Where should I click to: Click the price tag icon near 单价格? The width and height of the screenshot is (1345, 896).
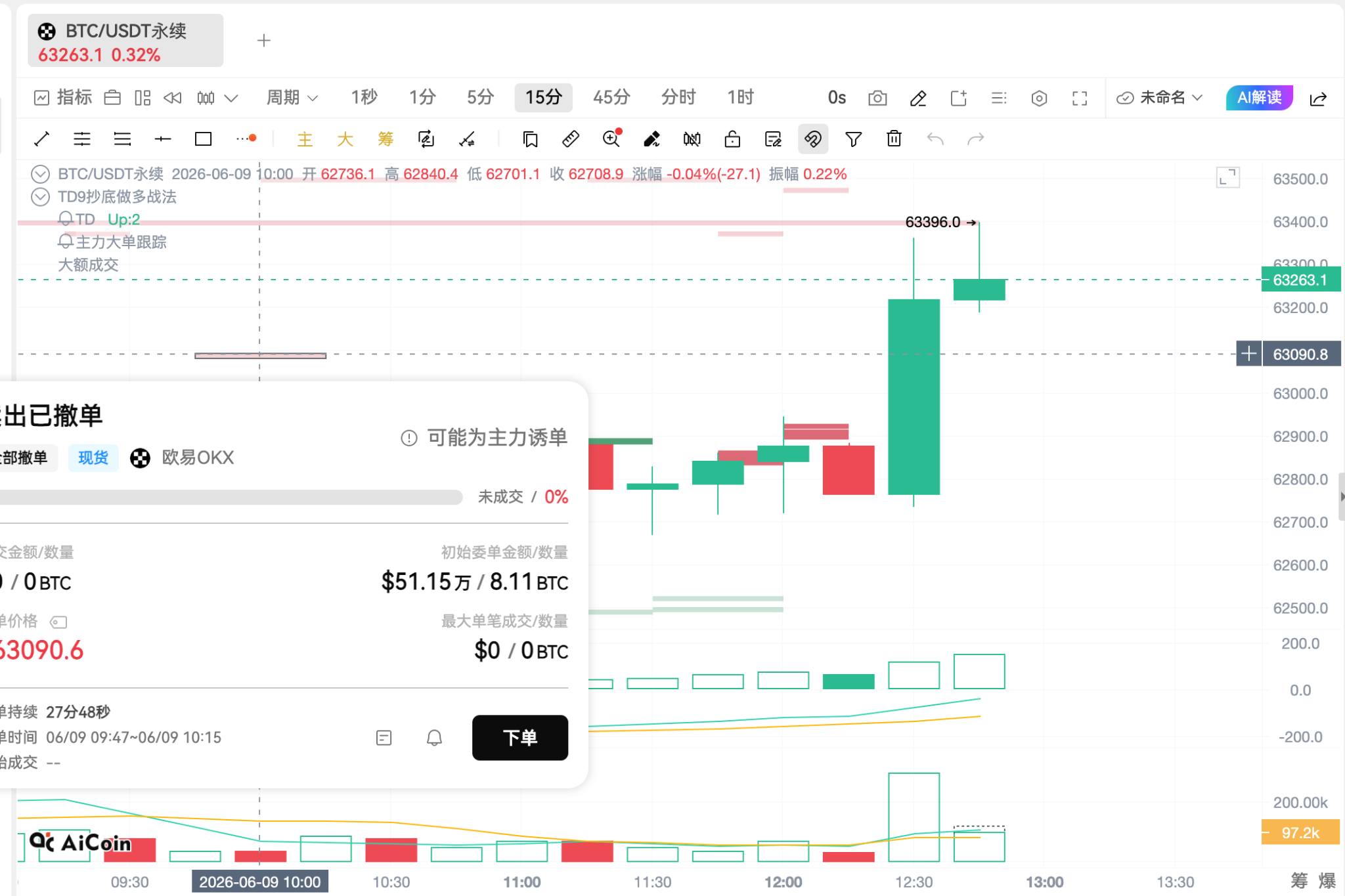point(58,622)
